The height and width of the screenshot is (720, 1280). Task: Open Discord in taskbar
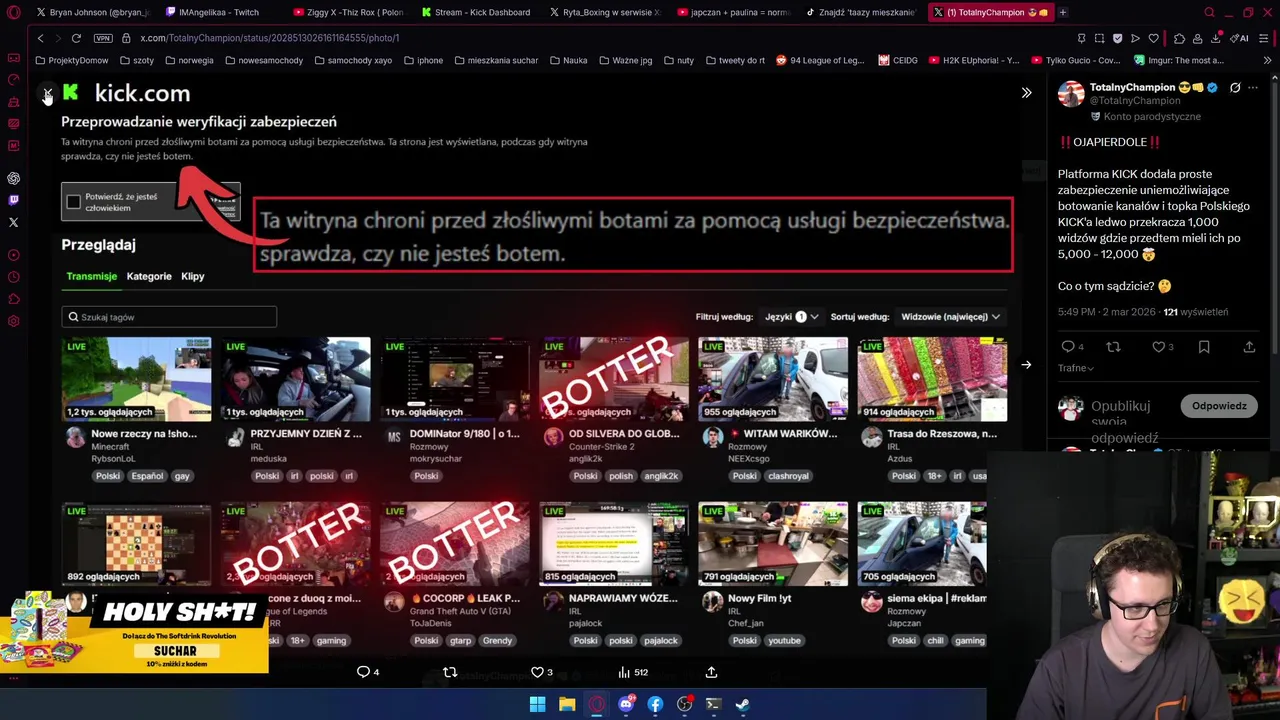coord(626,704)
